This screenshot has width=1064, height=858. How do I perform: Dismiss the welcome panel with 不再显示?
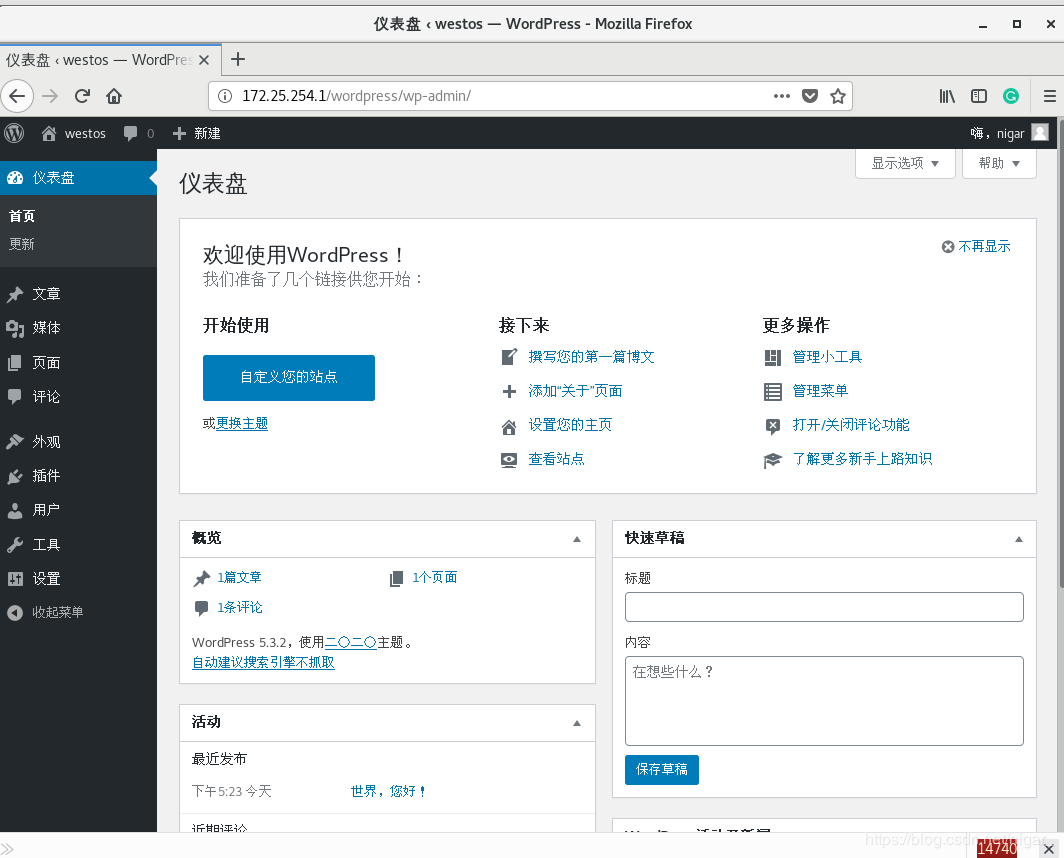(976, 246)
